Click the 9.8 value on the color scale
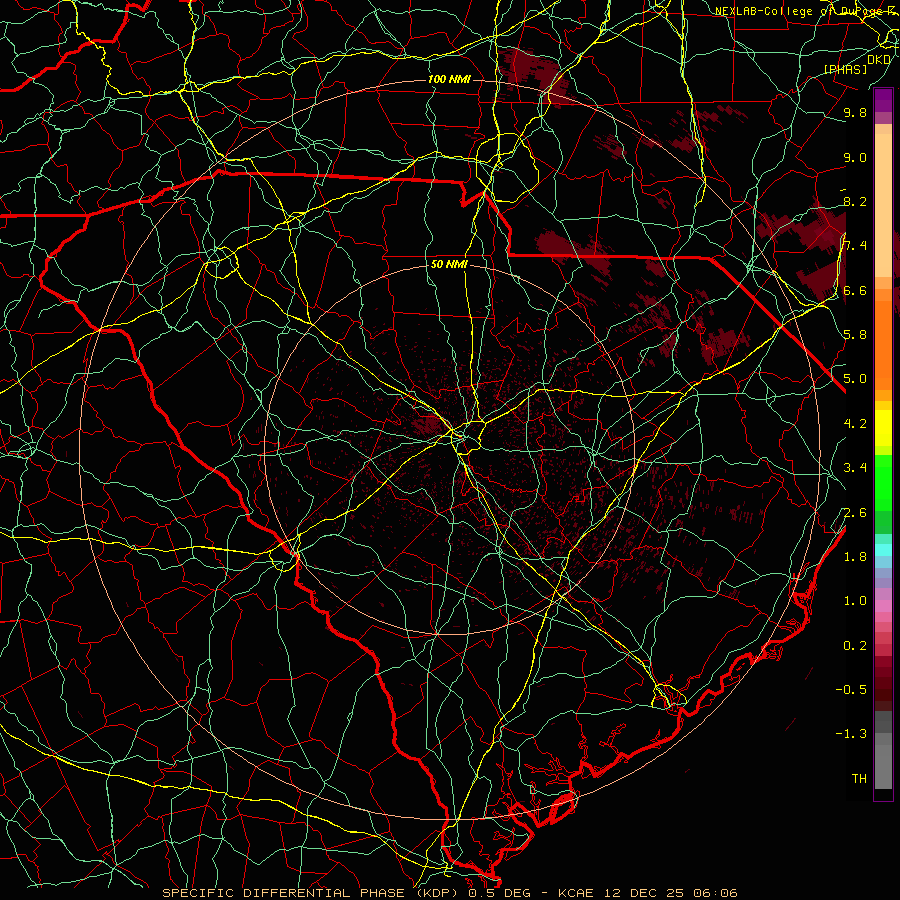This screenshot has width=900, height=900. click(x=855, y=113)
